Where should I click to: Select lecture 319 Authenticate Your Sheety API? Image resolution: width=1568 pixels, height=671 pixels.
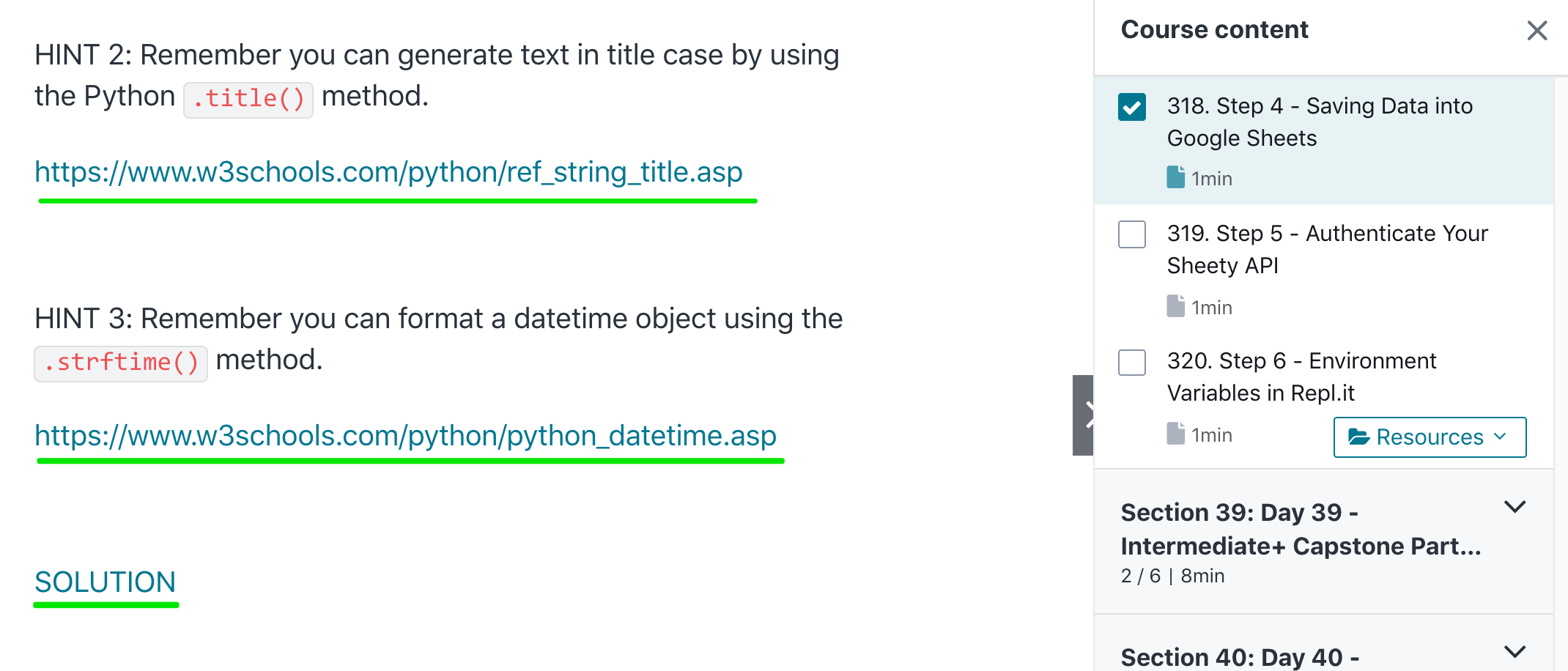[1327, 249]
